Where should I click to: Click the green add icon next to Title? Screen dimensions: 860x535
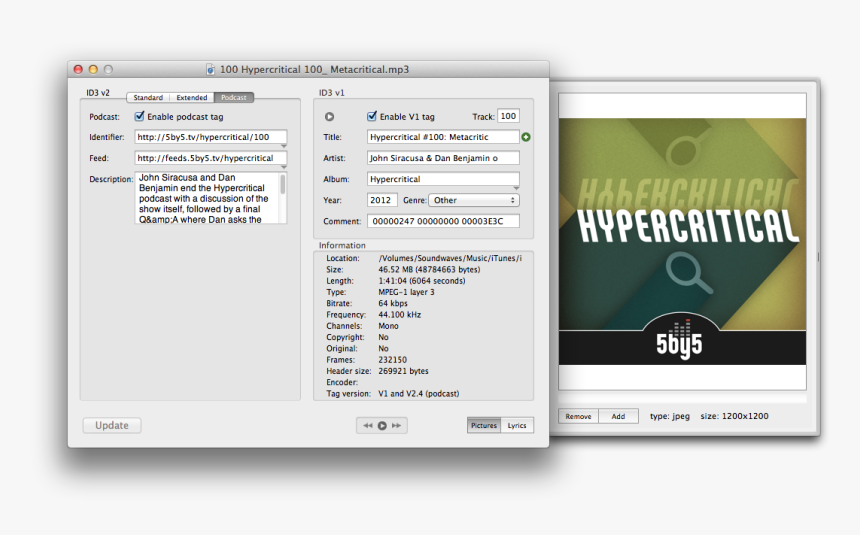[526, 137]
